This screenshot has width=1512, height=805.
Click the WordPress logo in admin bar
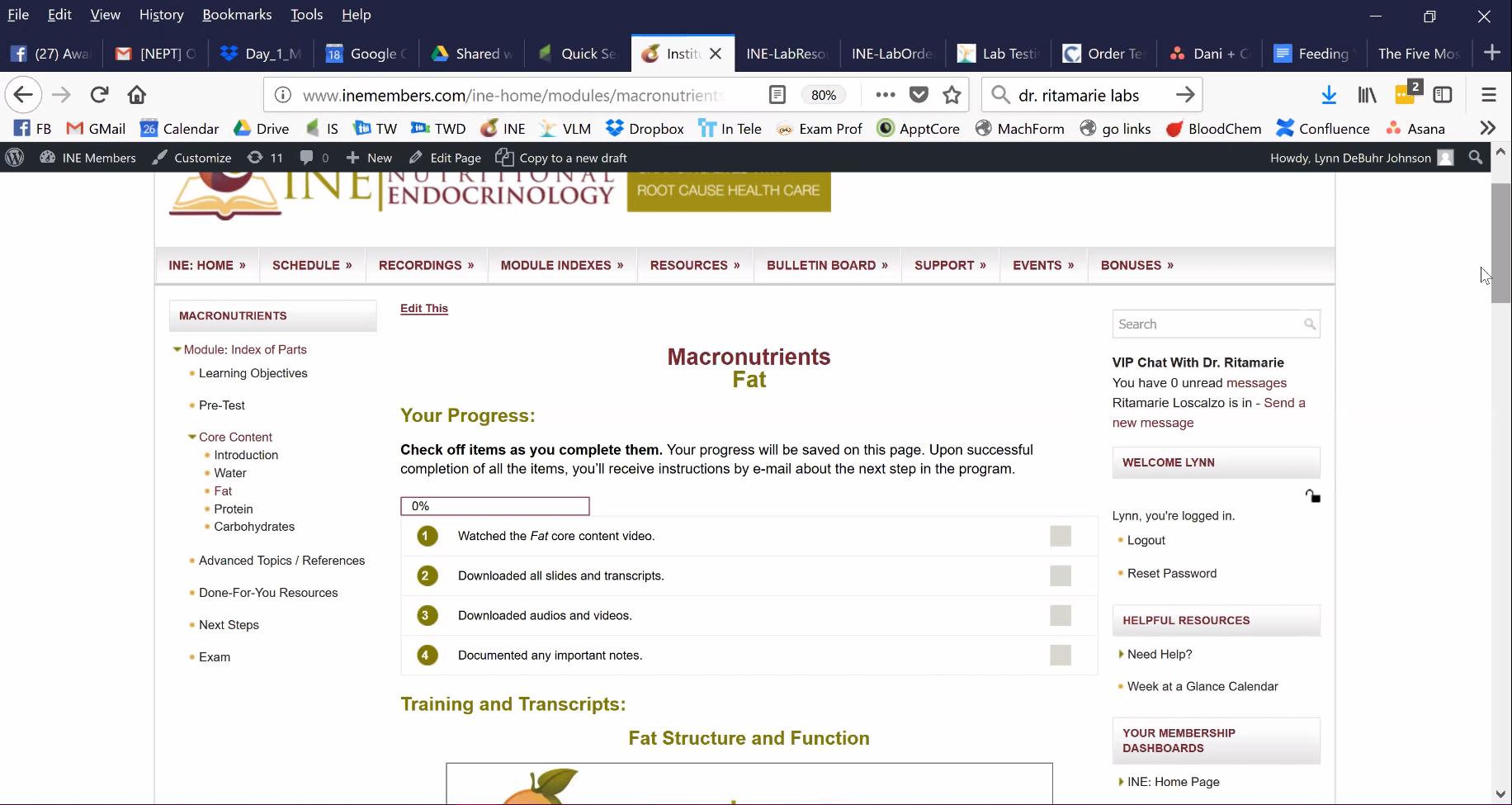[x=15, y=158]
